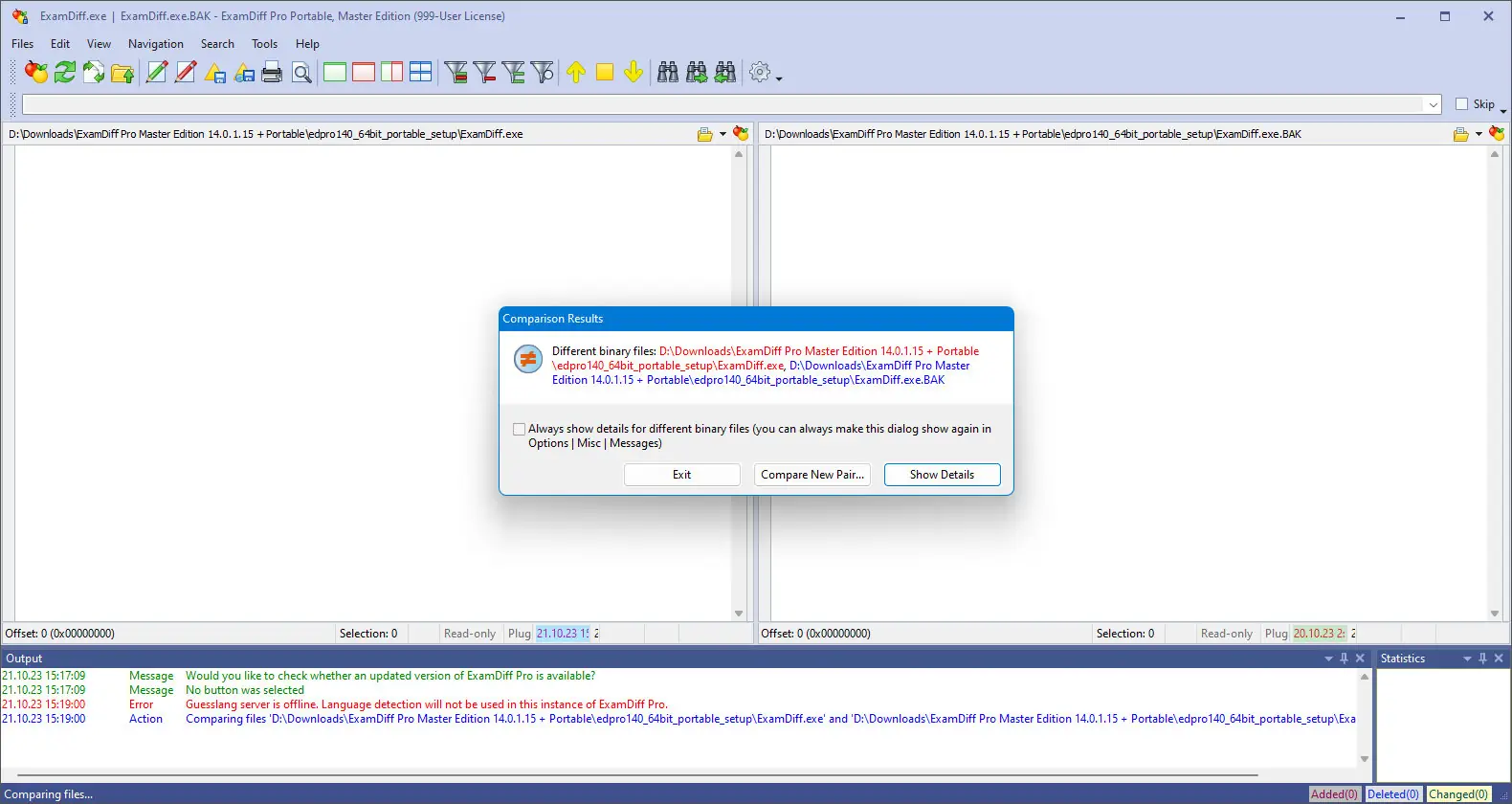Screen dimensions: 1512x804
Task: Click the print preview magnifier icon
Action: [x=301, y=72]
